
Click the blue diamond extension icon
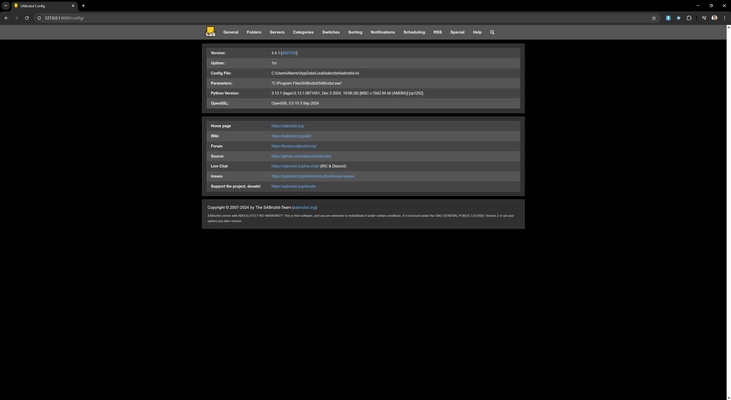click(x=678, y=18)
